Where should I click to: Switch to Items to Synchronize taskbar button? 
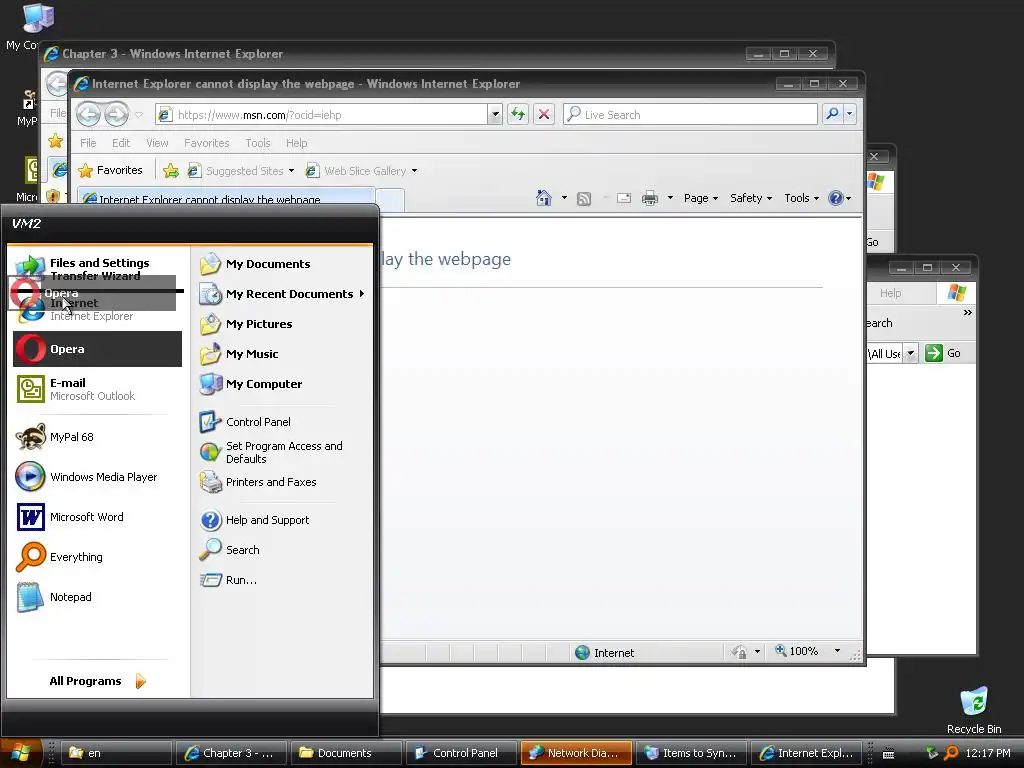tap(690, 753)
